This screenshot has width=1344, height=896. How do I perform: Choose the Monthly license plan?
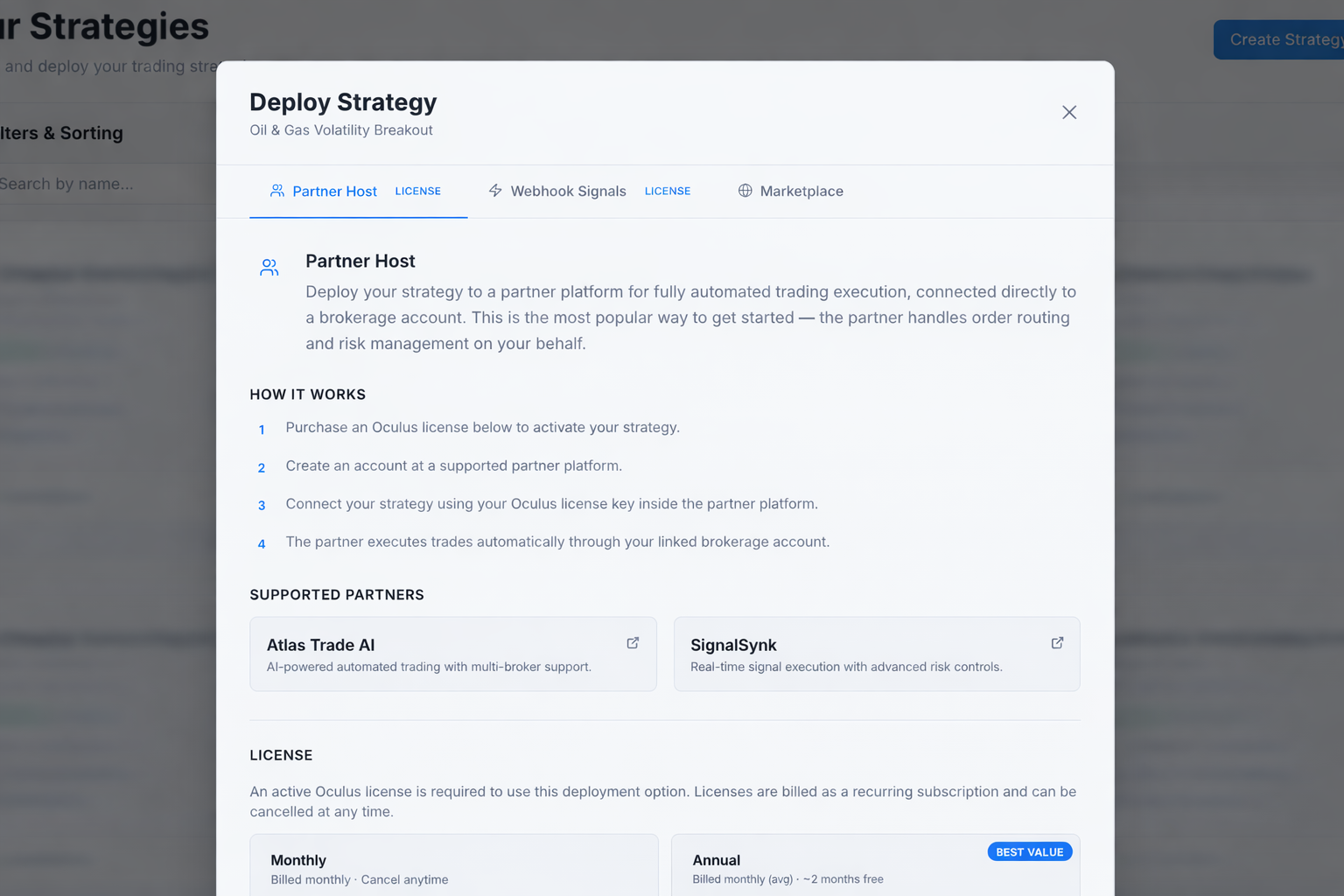coord(453,866)
